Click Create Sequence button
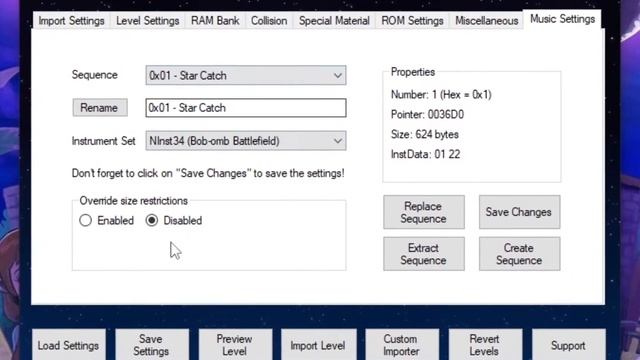Image resolution: width=640 pixels, height=360 pixels. coord(519,254)
